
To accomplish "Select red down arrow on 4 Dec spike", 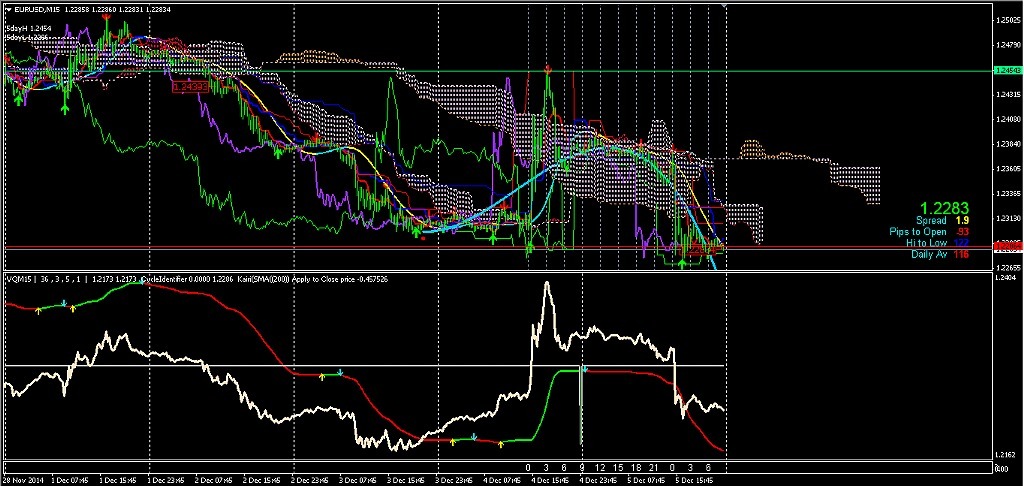I will click(x=549, y=68).
